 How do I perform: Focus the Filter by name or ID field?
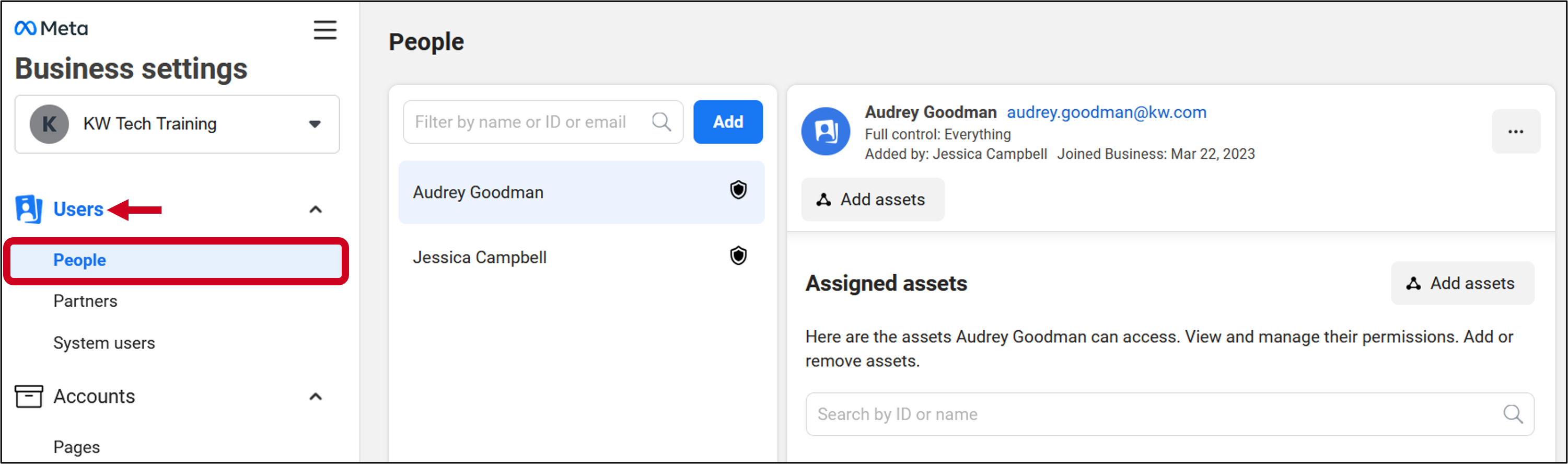[543, 122]
